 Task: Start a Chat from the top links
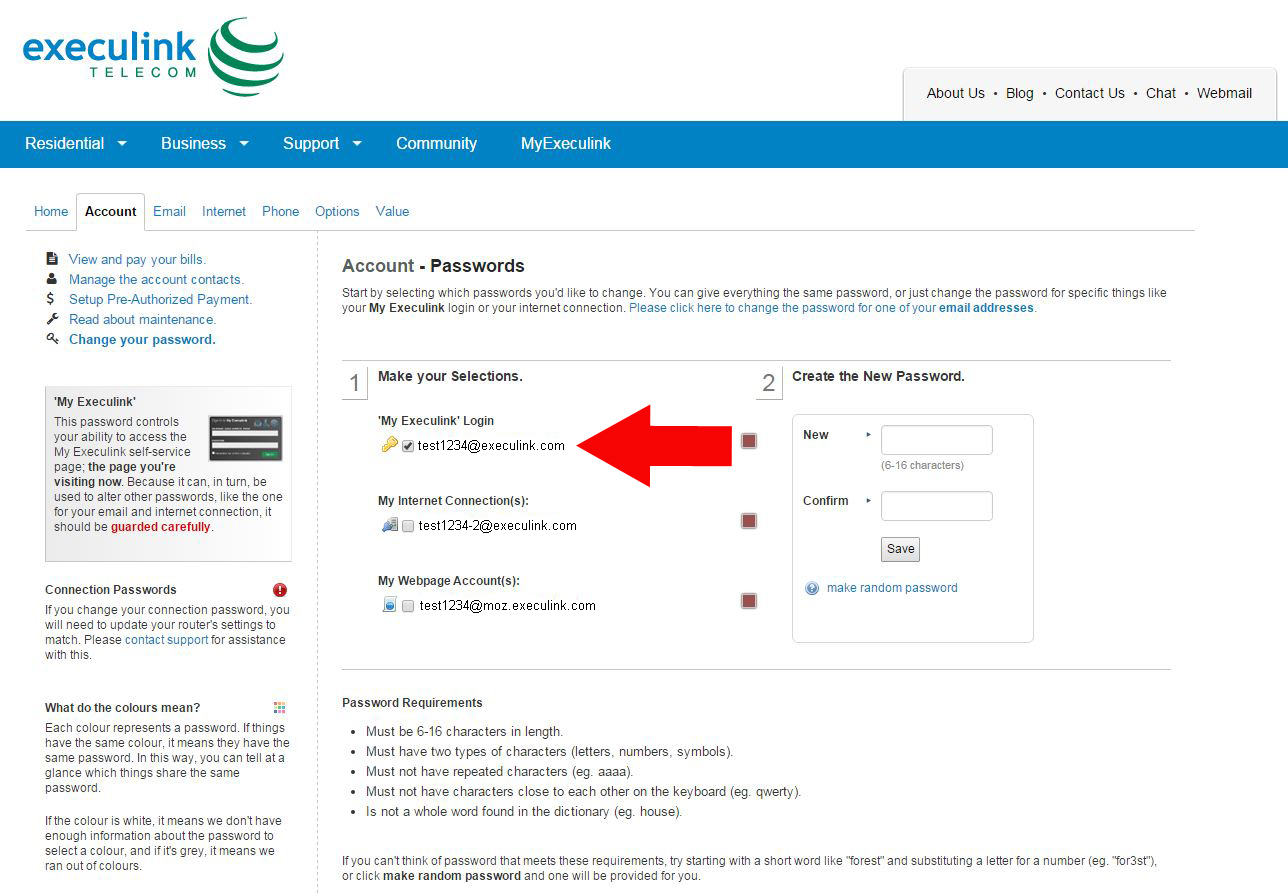click(1161, 93)
